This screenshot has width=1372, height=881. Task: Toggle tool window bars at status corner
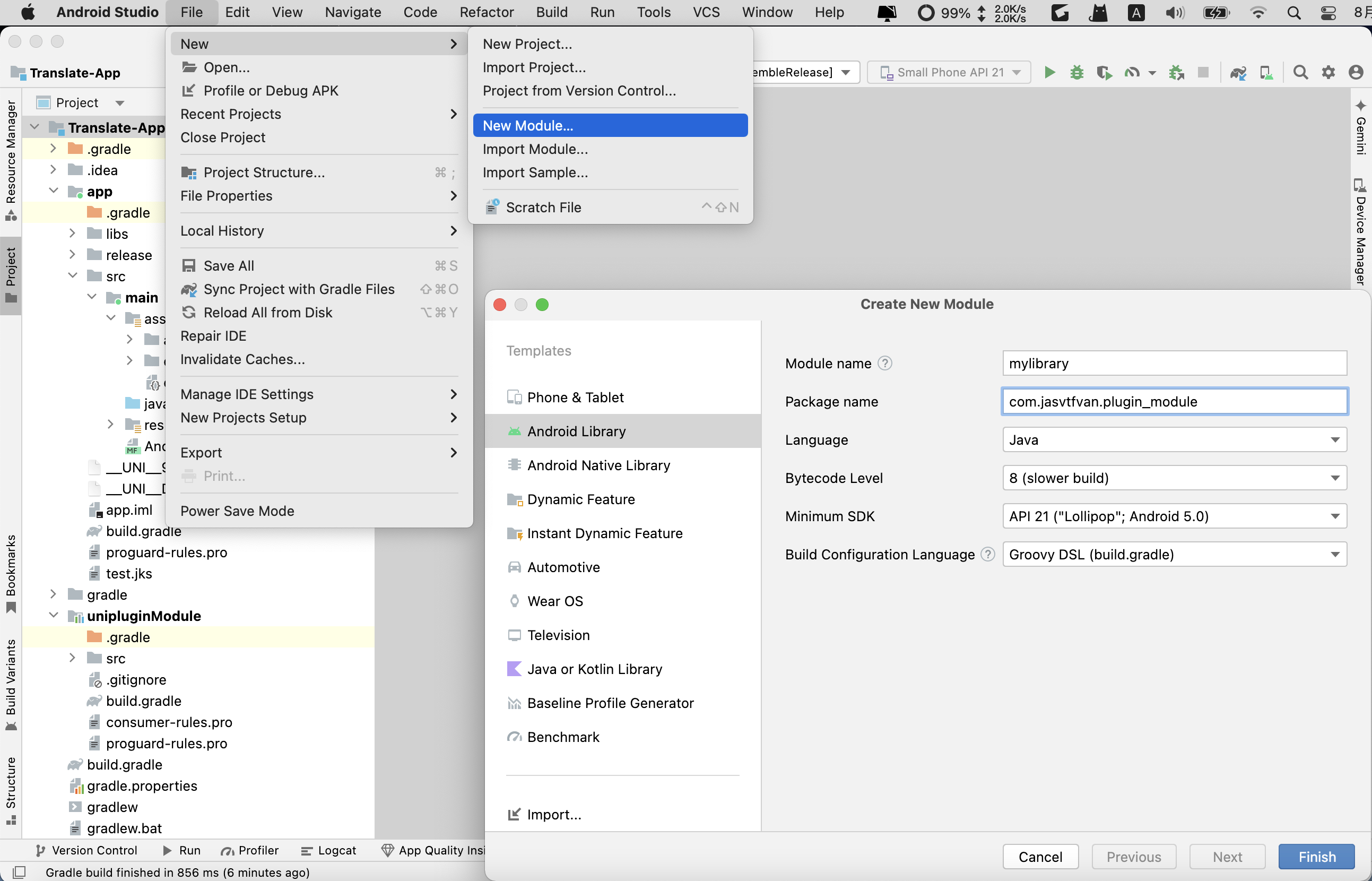coord(19,872)
